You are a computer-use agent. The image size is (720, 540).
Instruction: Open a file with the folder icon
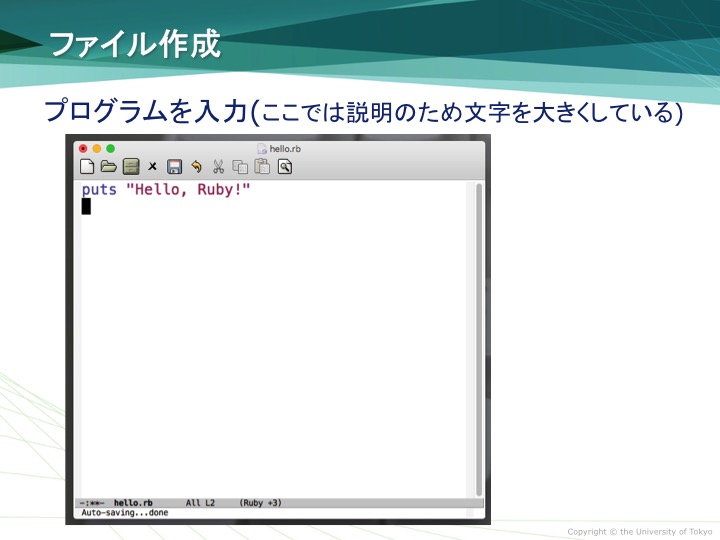108,166
